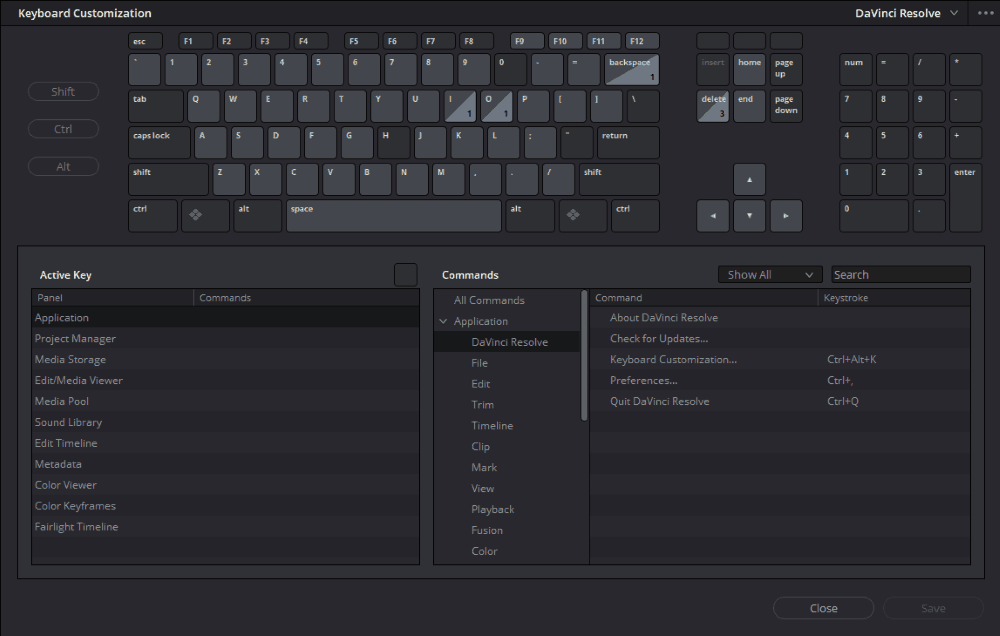Click the delete key
1000x636 pixels.
[712, 106]
